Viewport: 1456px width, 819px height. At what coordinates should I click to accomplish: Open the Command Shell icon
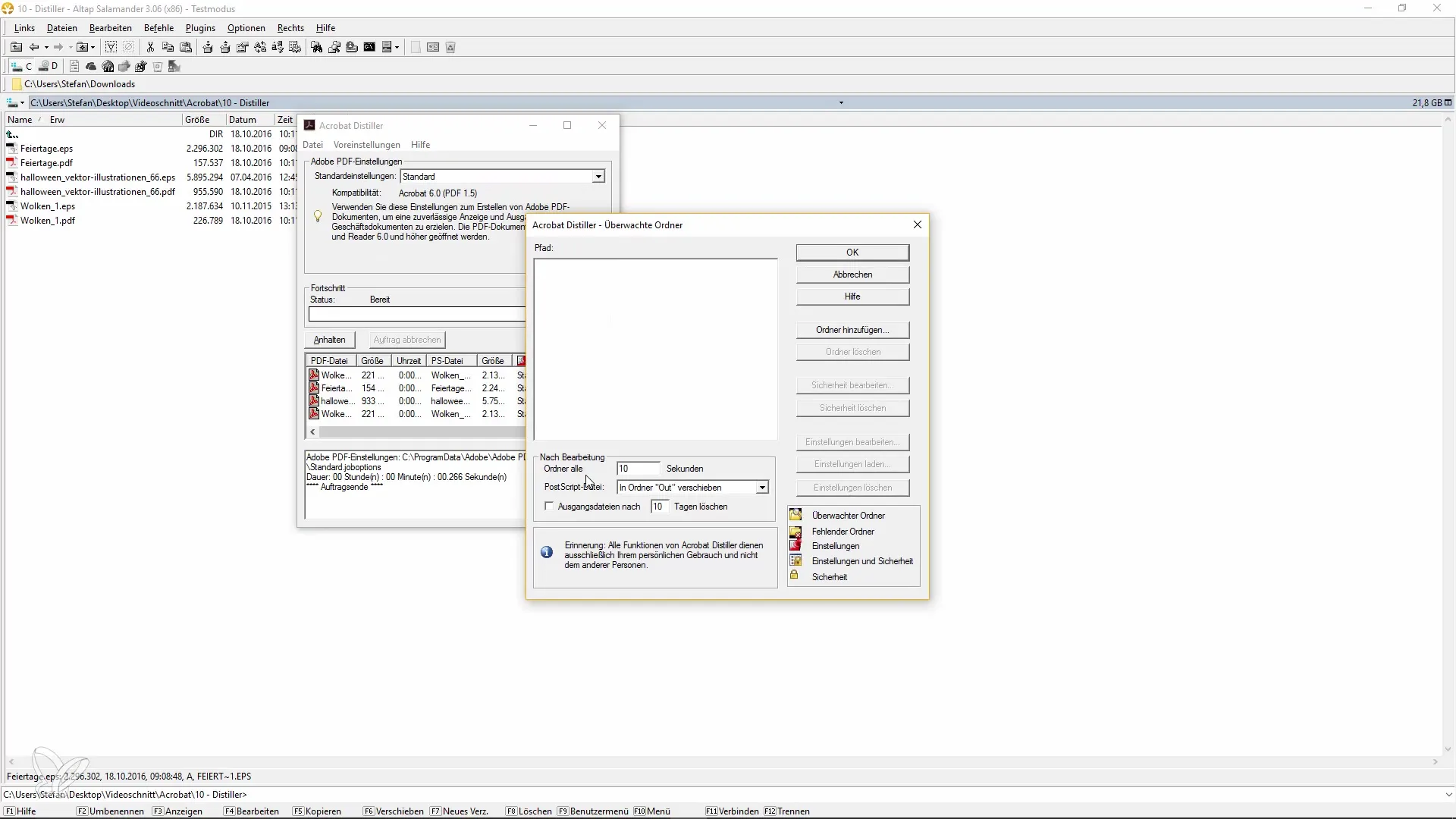tap(369, 47)
